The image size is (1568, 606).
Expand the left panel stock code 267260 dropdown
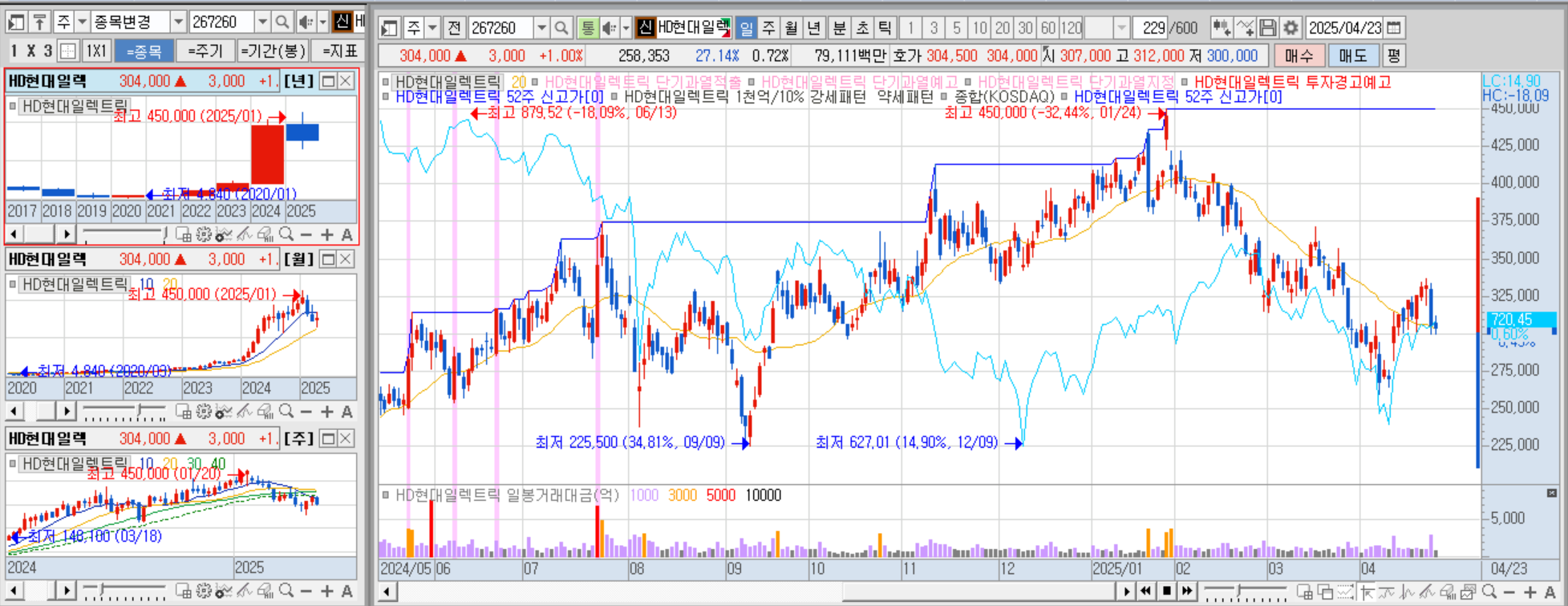(262, 22)
